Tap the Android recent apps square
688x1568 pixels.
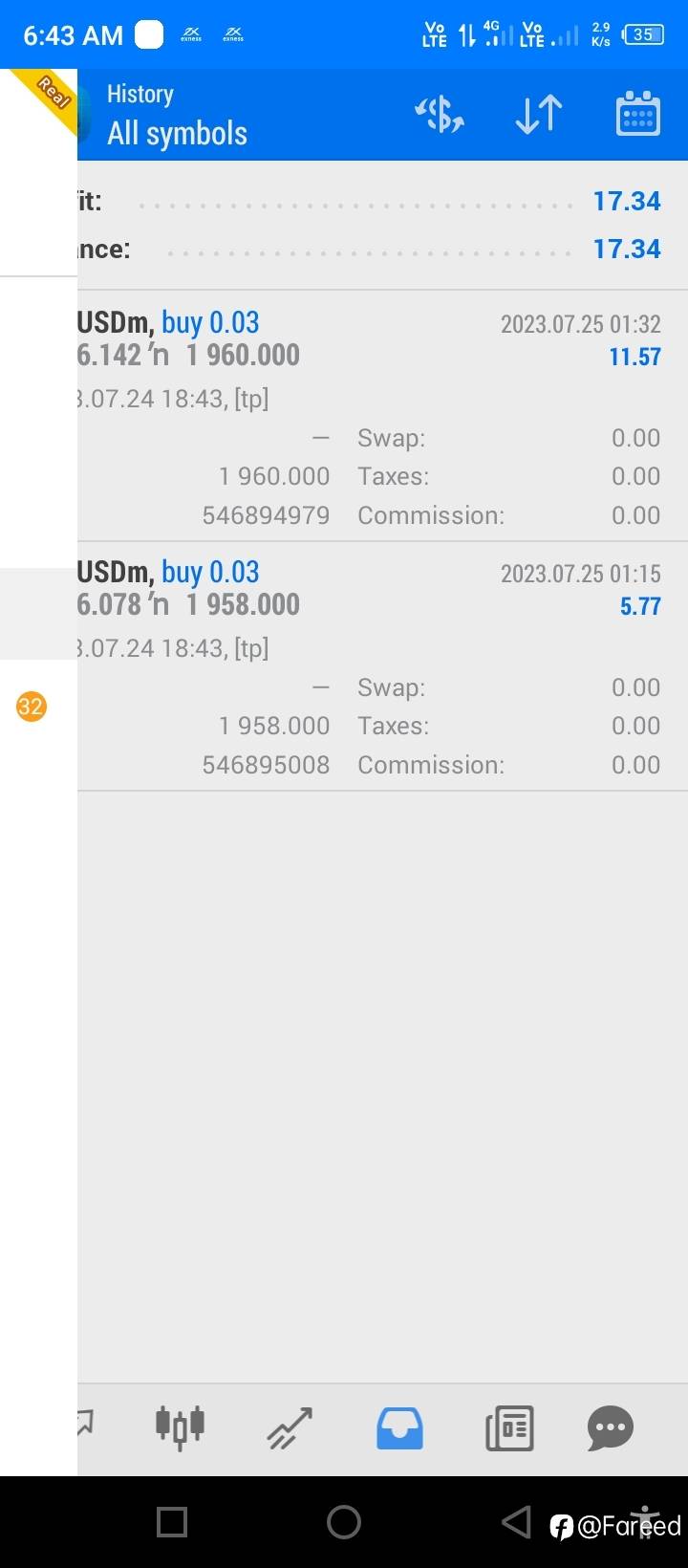point(172,1521)
